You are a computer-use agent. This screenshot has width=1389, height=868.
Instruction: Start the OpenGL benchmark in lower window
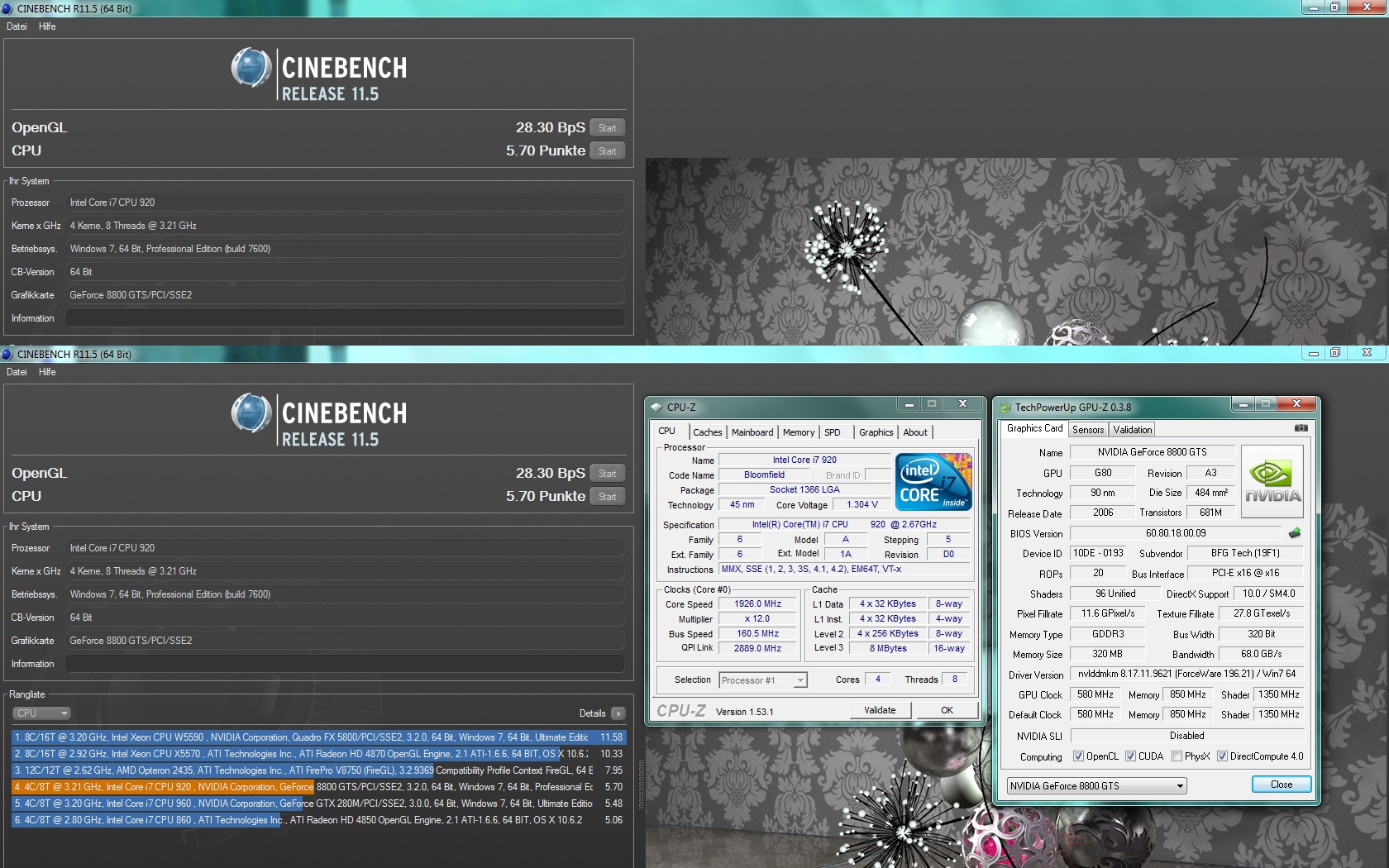click(x=607, y=474)
